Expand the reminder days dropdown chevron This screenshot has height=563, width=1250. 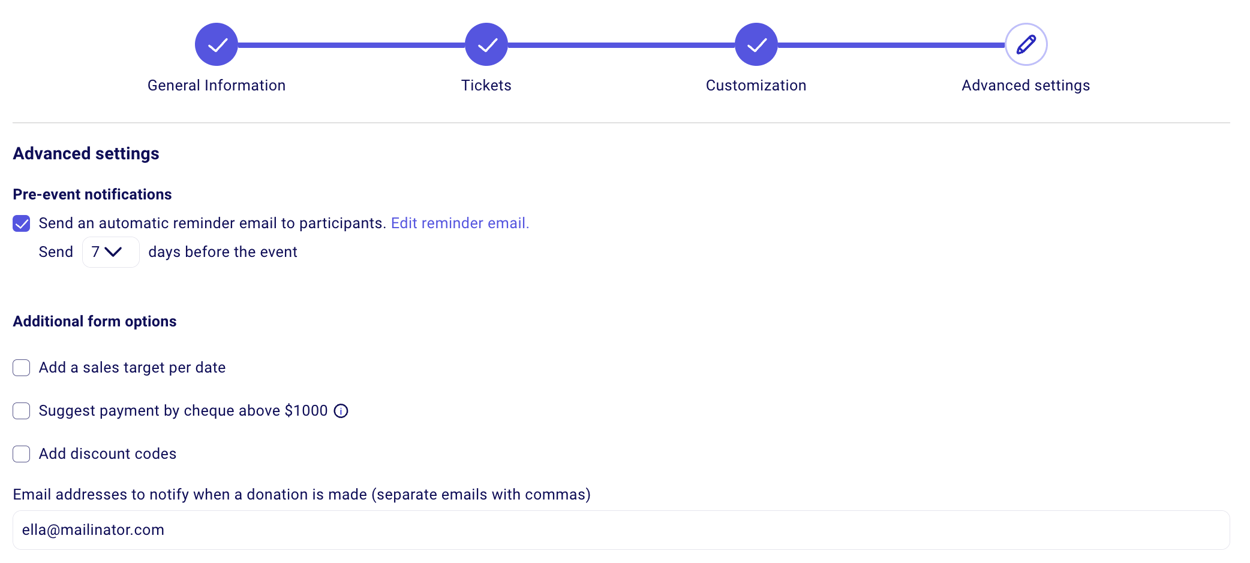(x=114, y=252)
